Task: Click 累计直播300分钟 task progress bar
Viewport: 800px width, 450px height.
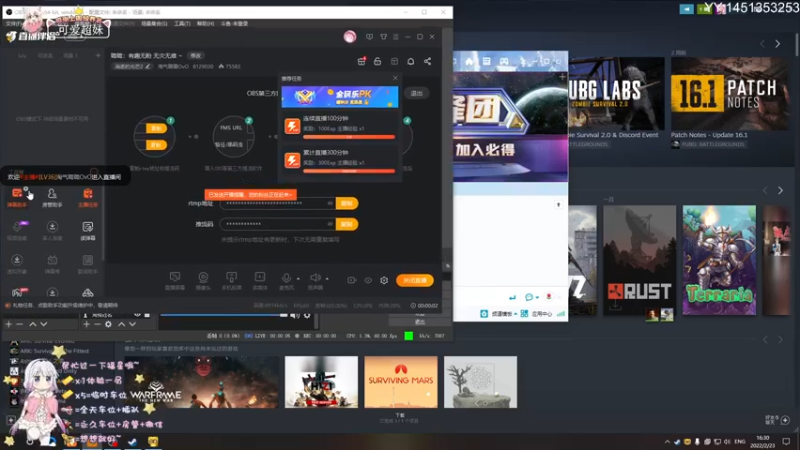Action: (x=349, y=171)
